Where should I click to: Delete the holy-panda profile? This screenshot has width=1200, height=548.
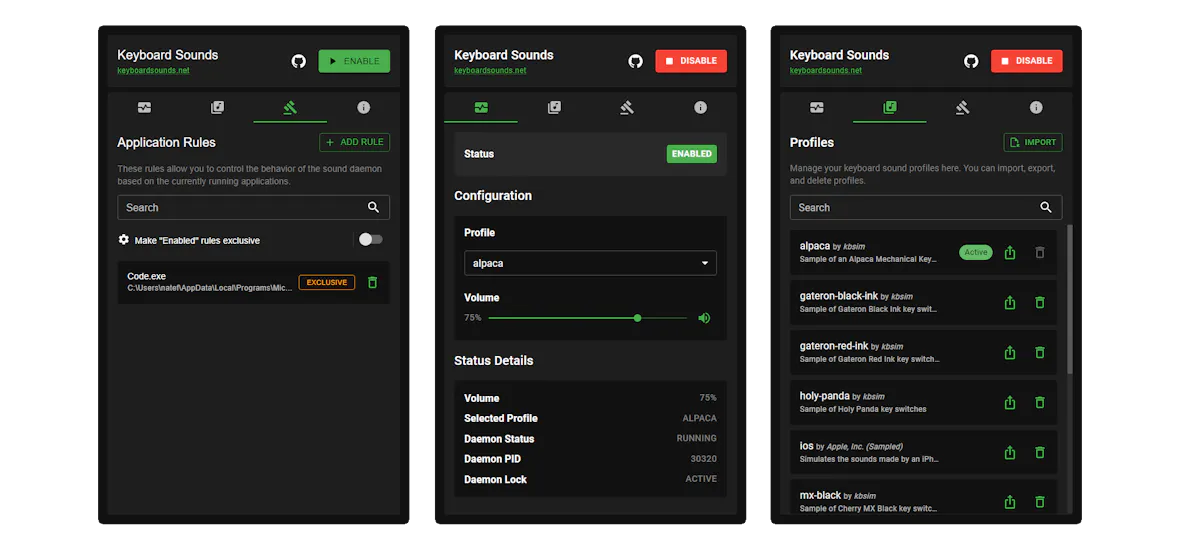1040,402
